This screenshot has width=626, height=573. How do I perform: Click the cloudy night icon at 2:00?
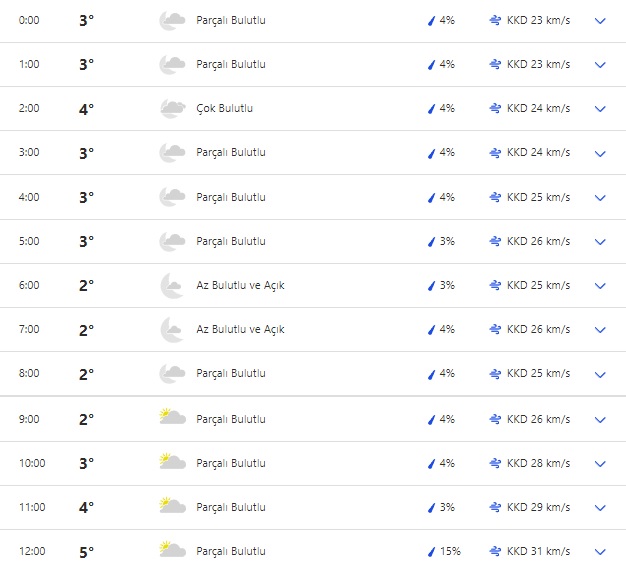pos(172,108)
